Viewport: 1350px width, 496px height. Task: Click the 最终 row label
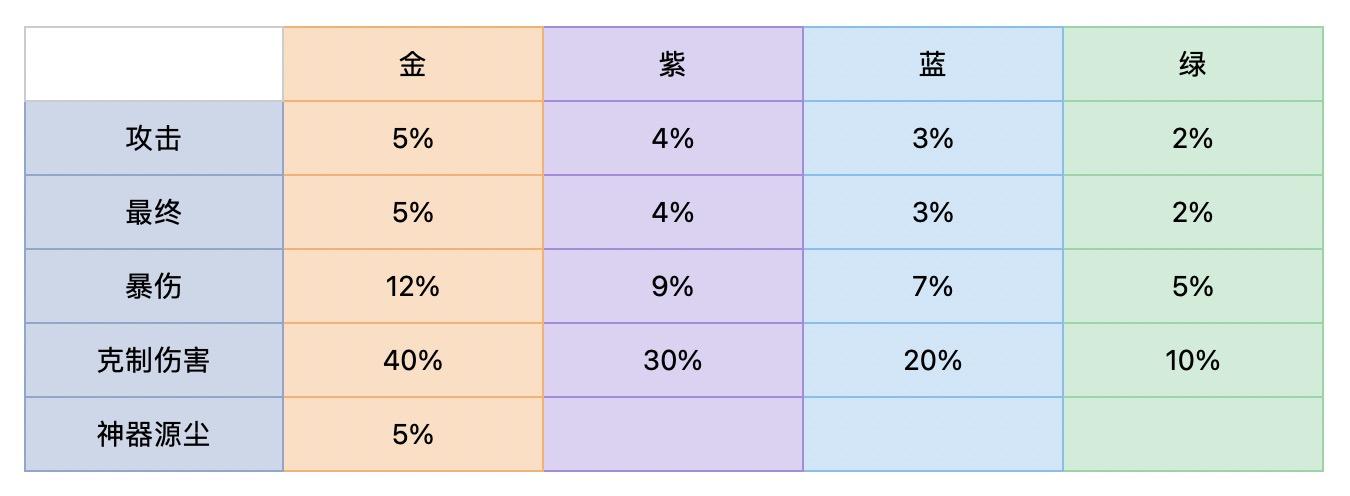click(x=154, y=212)
